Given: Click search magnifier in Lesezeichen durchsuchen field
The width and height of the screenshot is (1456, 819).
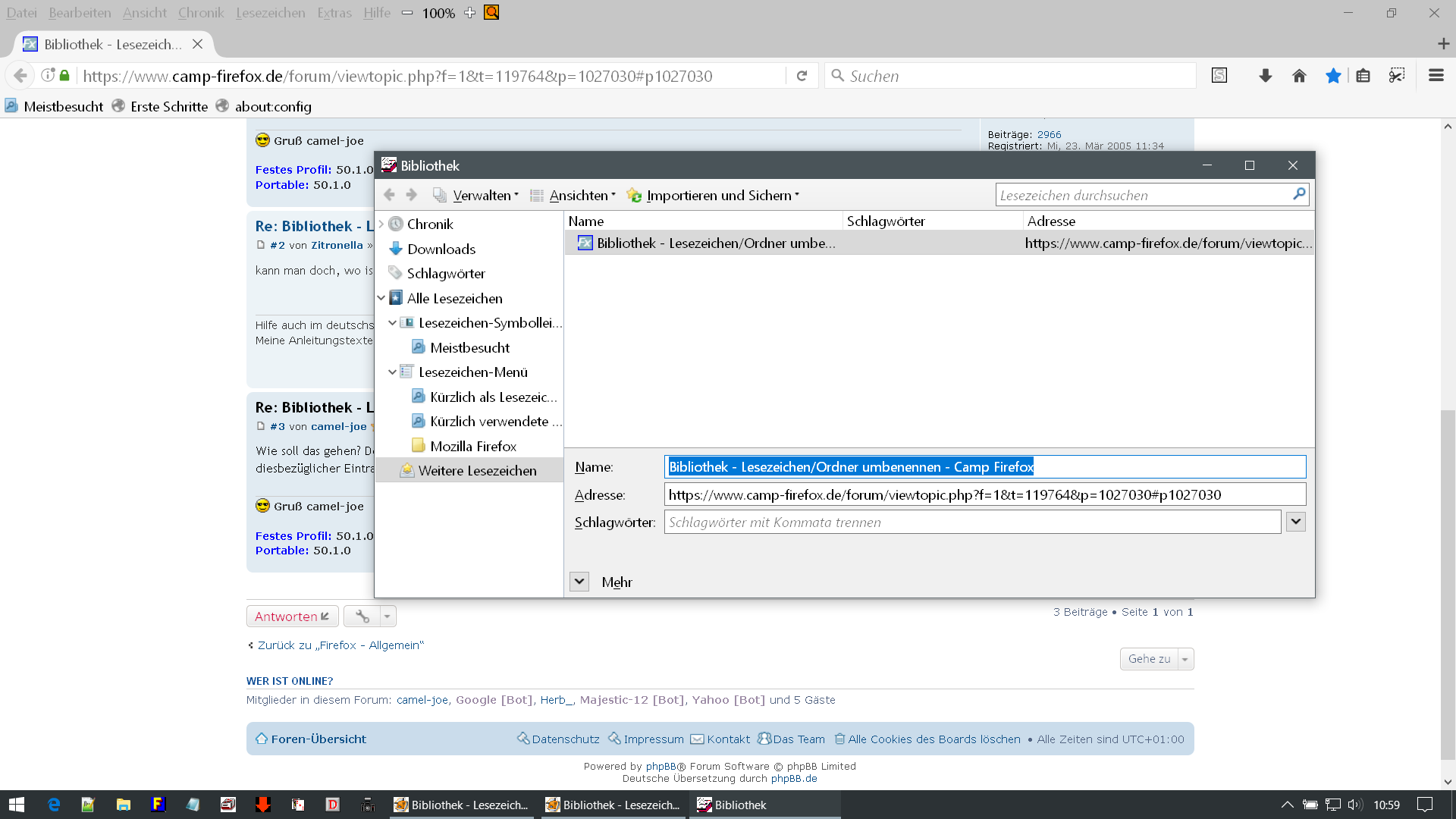Looking at the screenshot, I should (1298, 194).
